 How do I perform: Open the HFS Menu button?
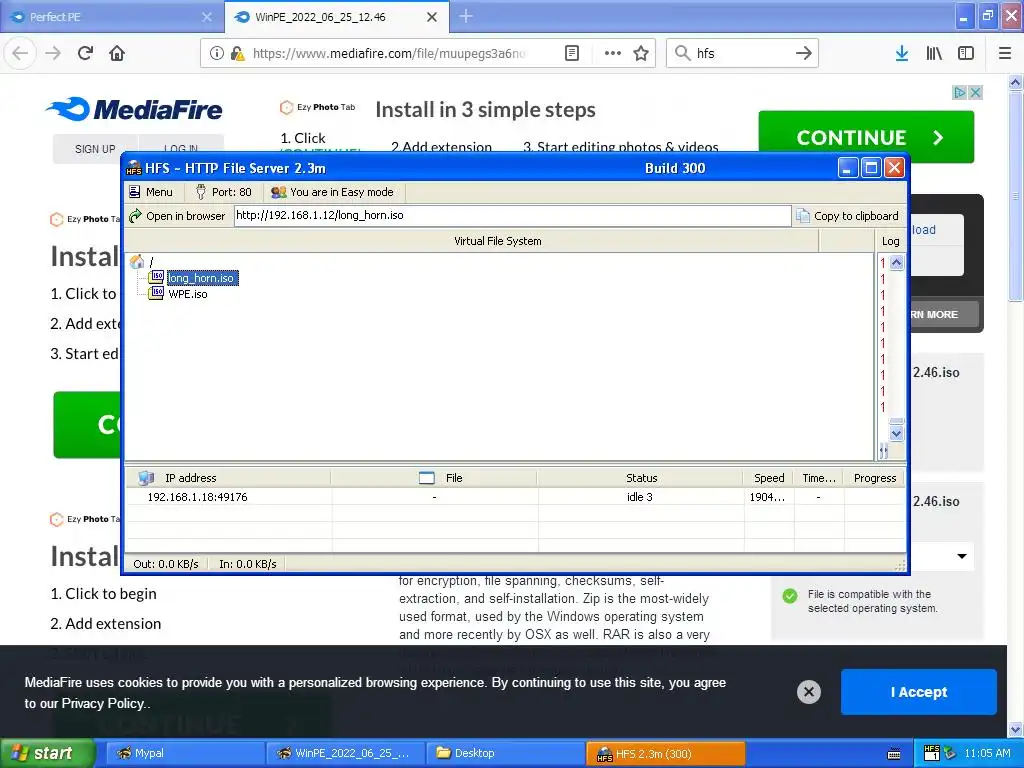[152, 192]
